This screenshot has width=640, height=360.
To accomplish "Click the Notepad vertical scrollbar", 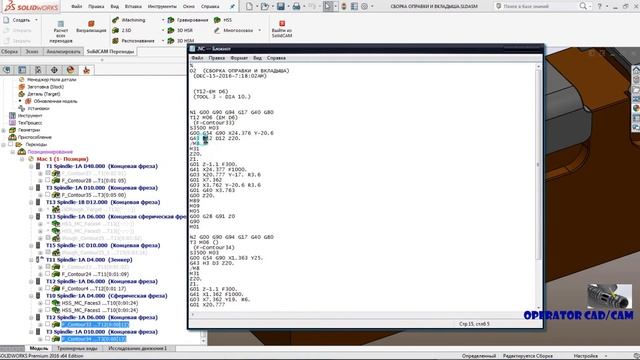I will [x=538, y=186].
